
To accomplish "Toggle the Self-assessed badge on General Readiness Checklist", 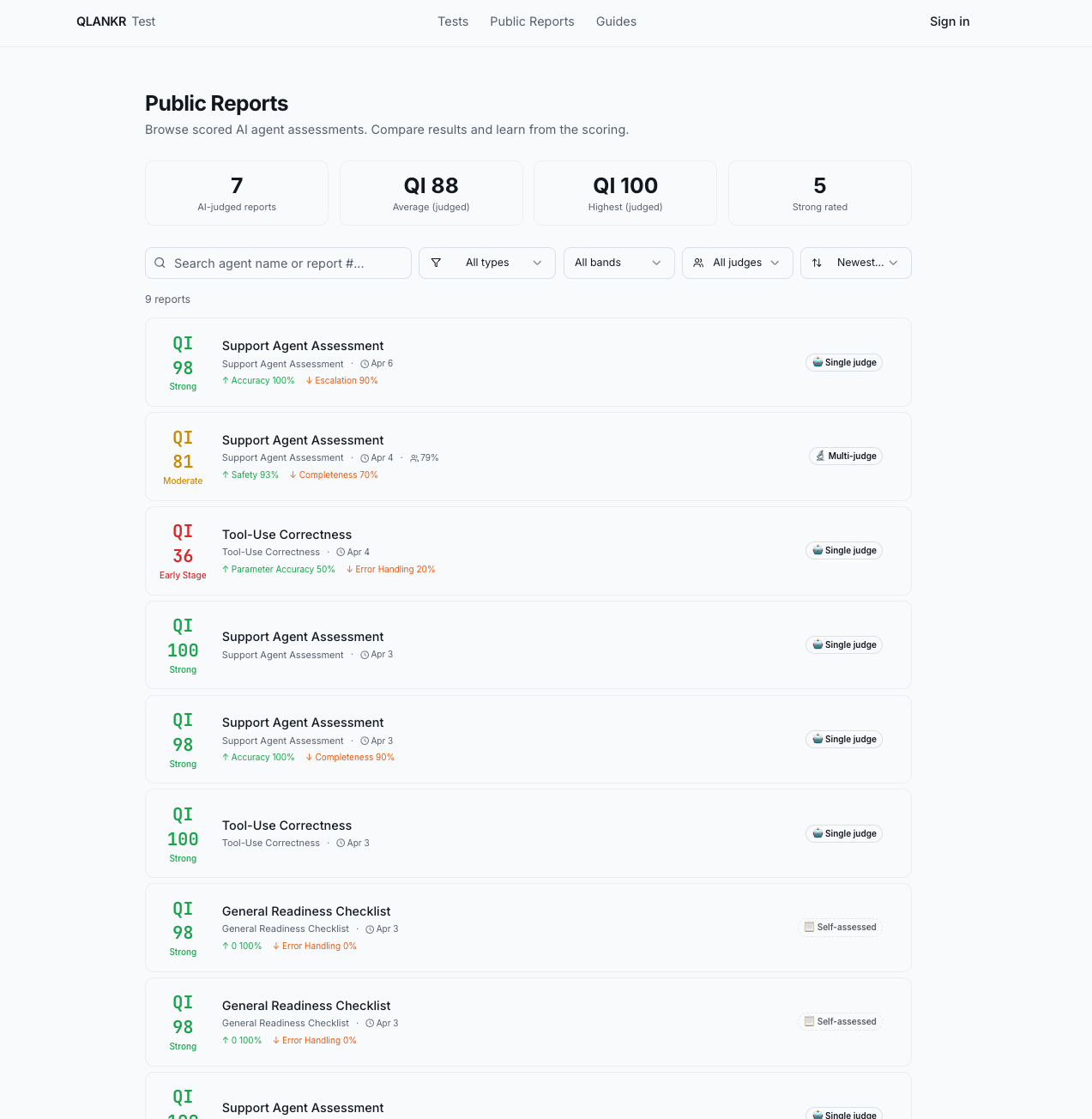I will pos(841,927).
